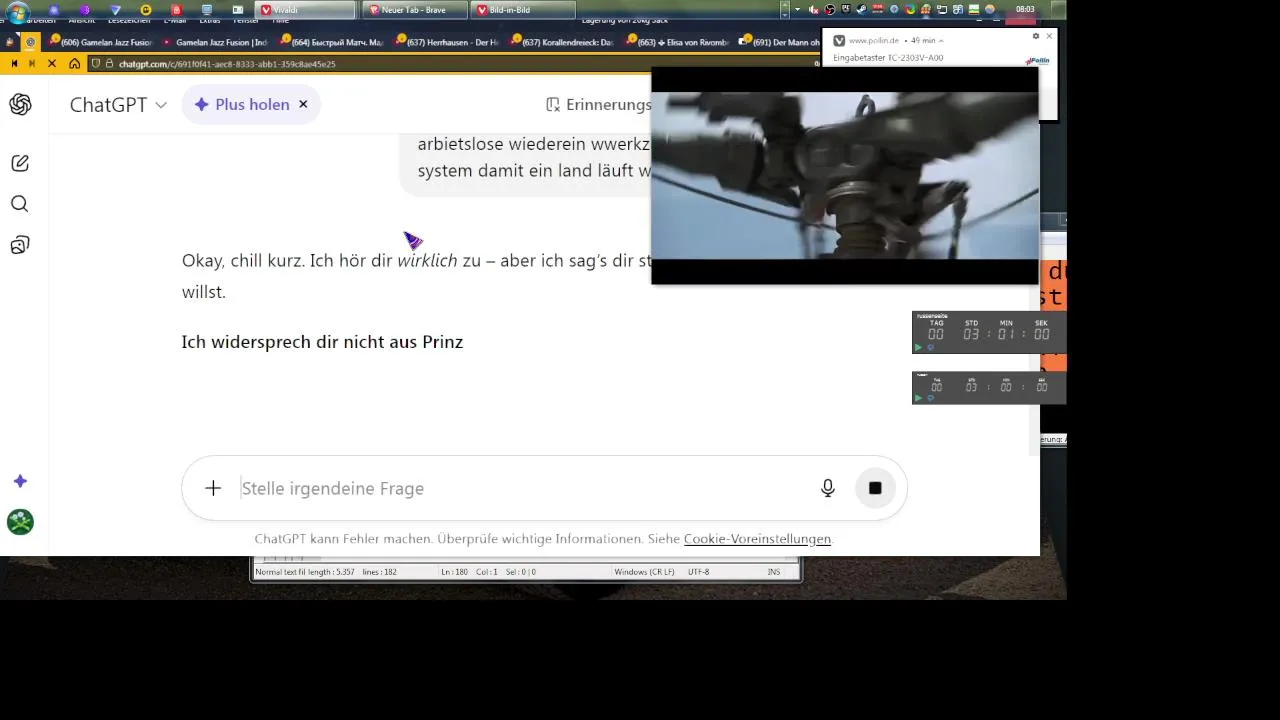Click the purple taskbar pinned app icon
The height and width of the screenshot is (720, 1280).
(85, 10)
